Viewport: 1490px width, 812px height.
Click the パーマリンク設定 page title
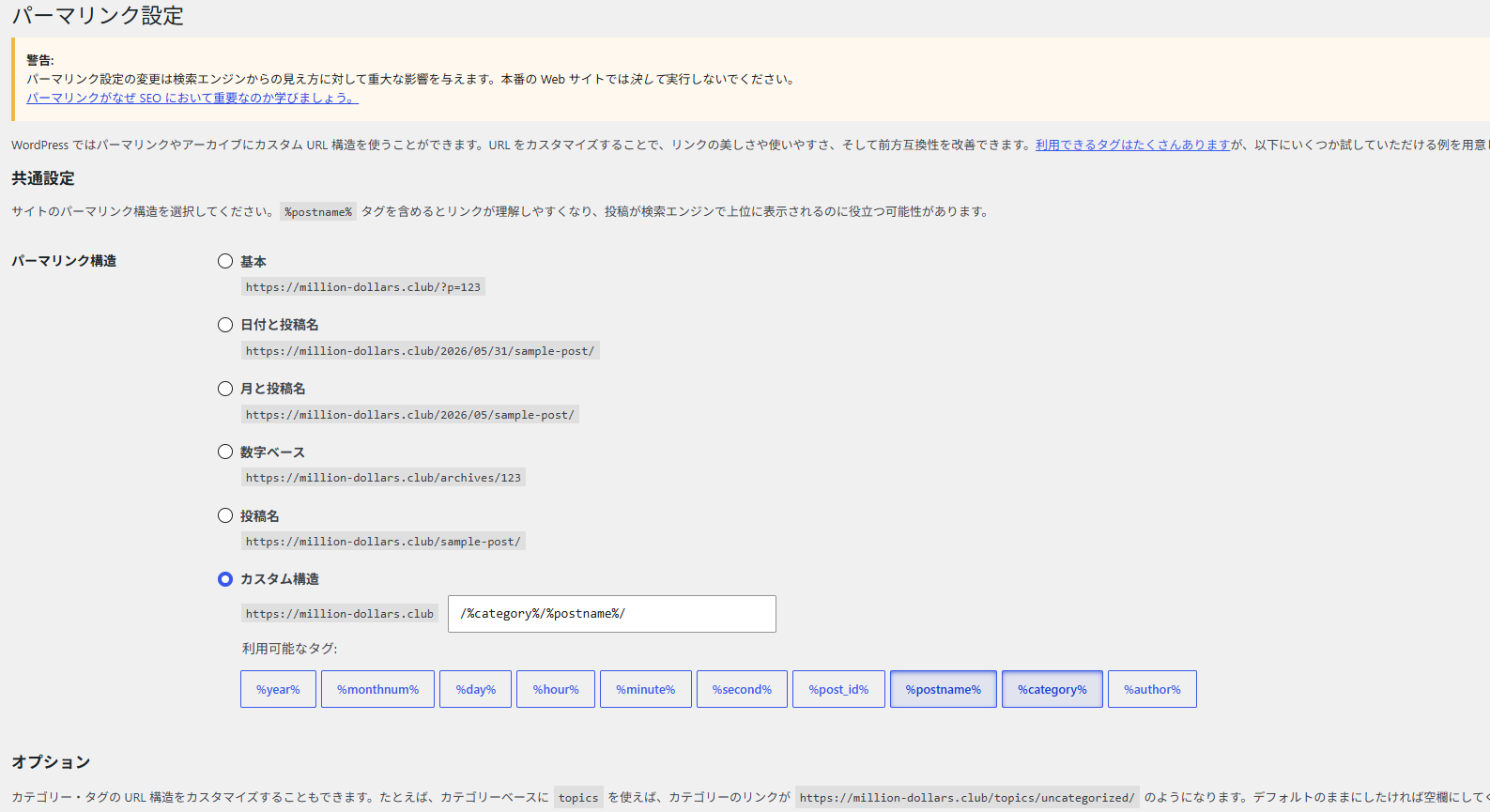(98, 16)
